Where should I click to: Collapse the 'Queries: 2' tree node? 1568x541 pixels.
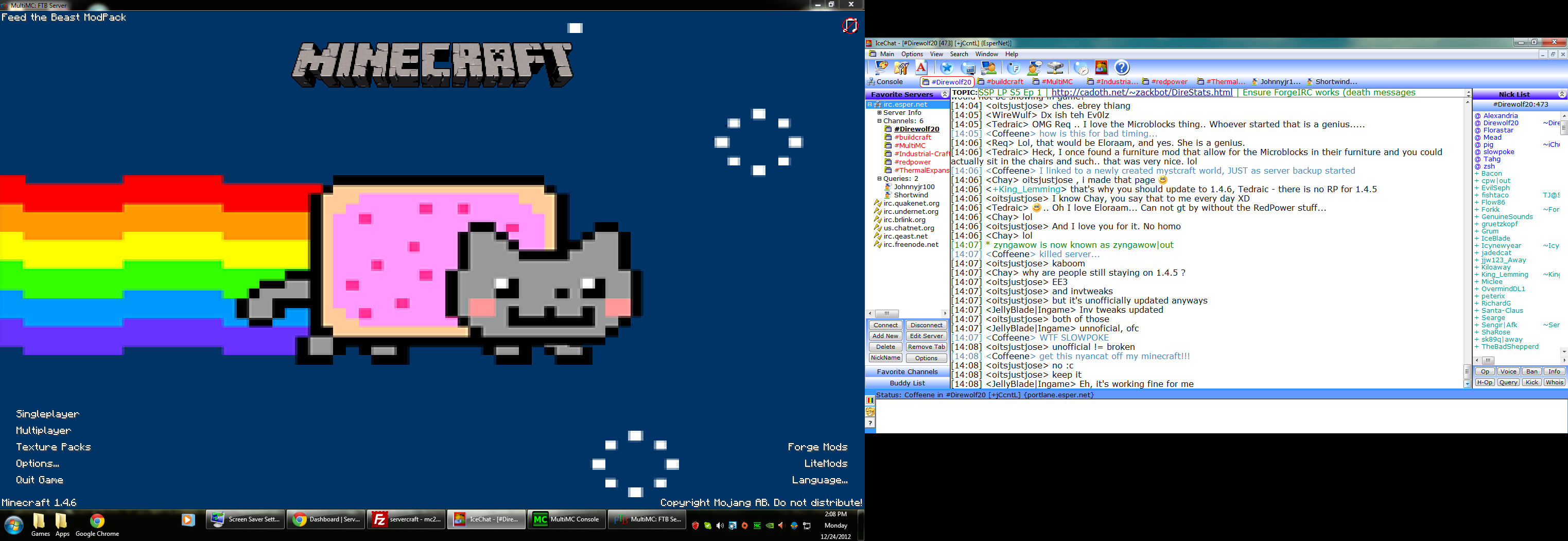[879, 179]
